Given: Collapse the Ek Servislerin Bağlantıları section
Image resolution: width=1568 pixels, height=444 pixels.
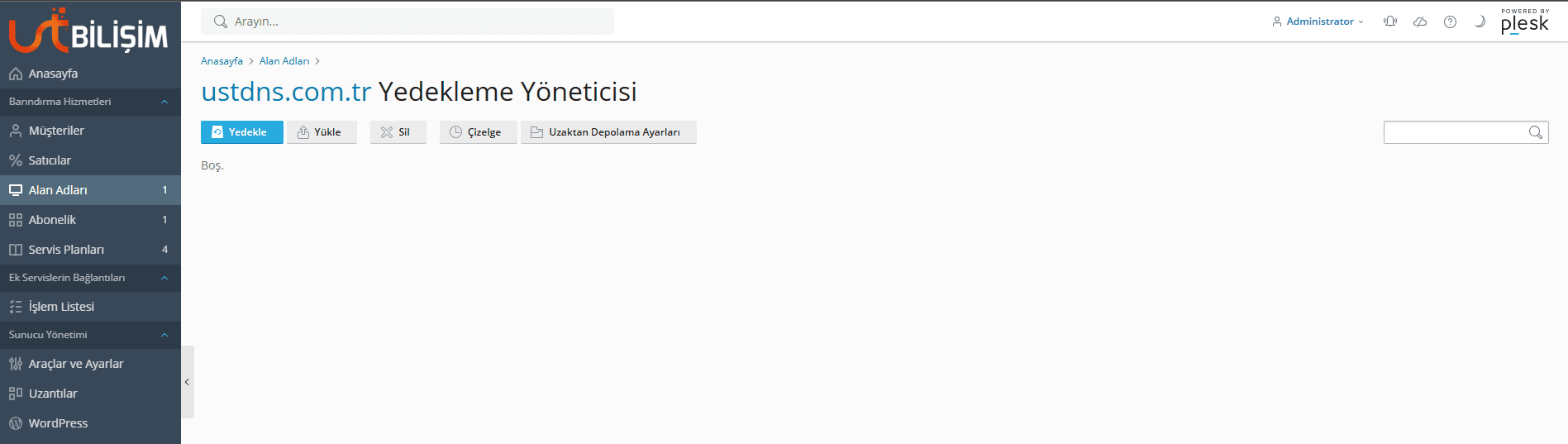Looking at the screenshot, I should (164, 278).
